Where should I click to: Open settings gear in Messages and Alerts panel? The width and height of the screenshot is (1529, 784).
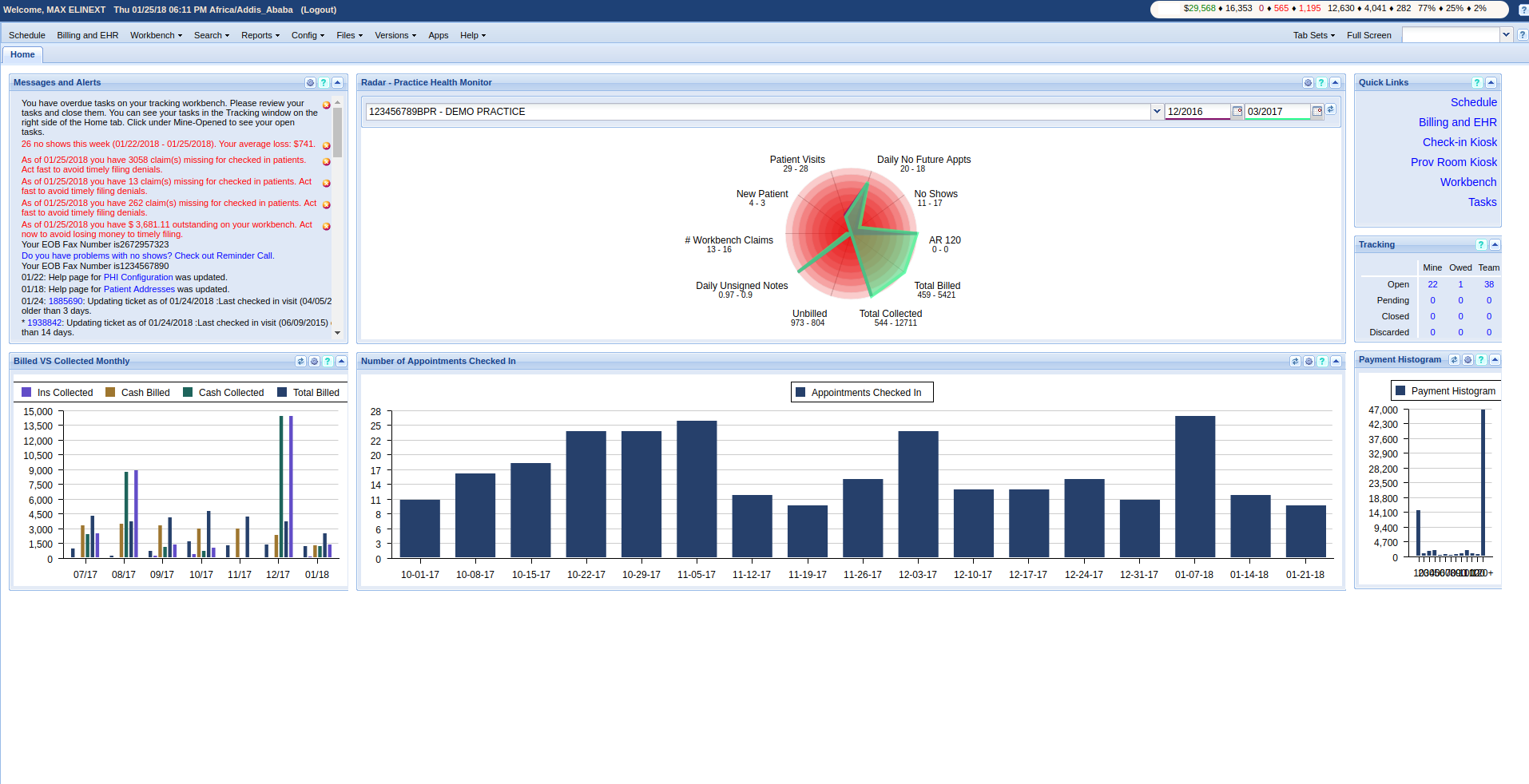(310, 83)
